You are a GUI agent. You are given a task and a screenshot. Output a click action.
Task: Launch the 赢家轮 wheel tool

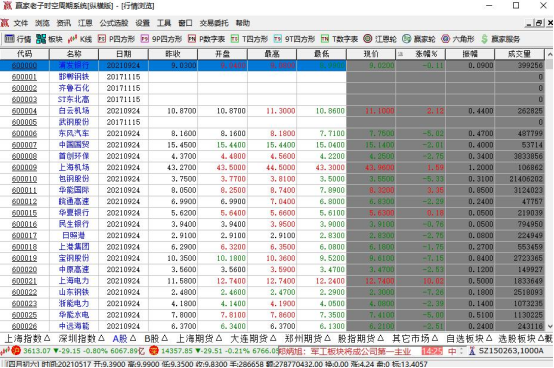pos(419,39)
